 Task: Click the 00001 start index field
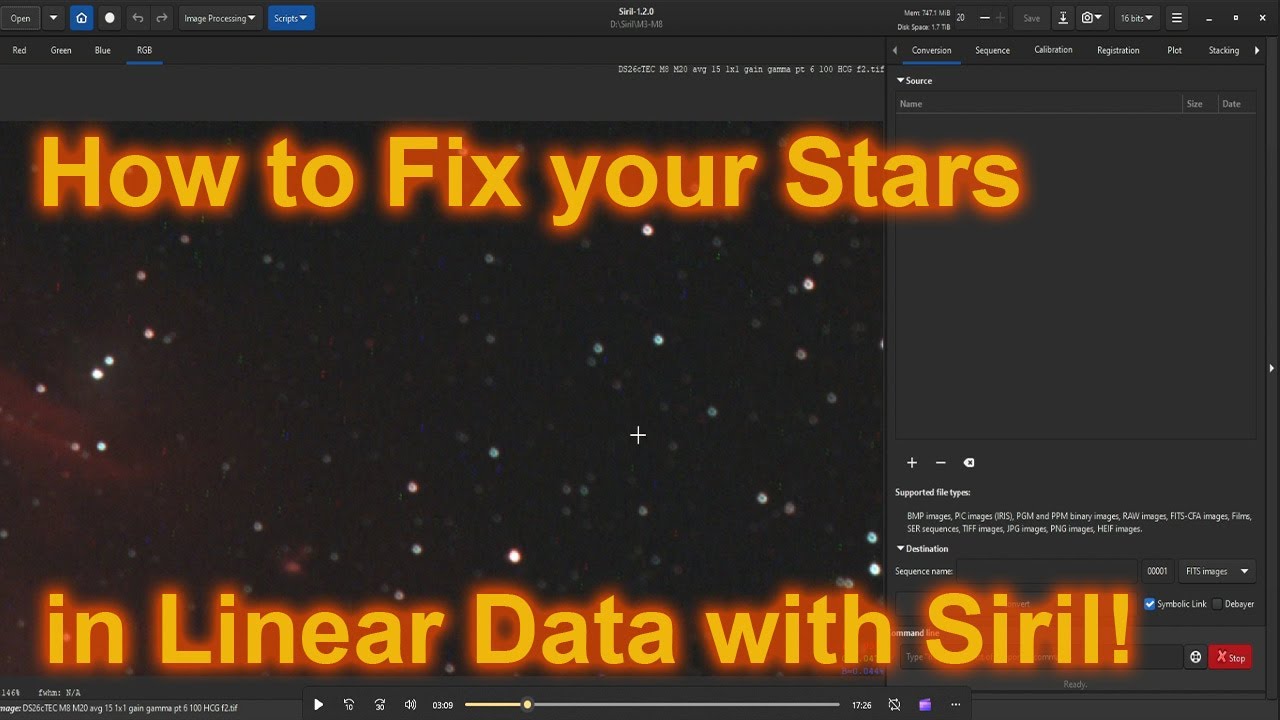[1157, 571]
